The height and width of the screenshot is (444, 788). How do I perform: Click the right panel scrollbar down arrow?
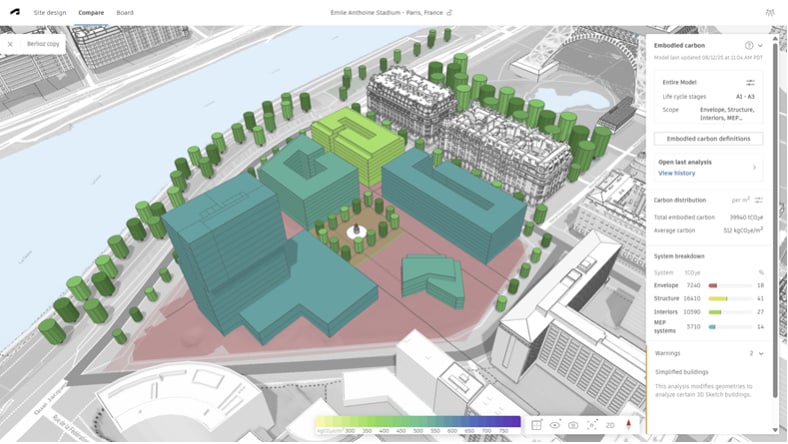pos(775,430)
